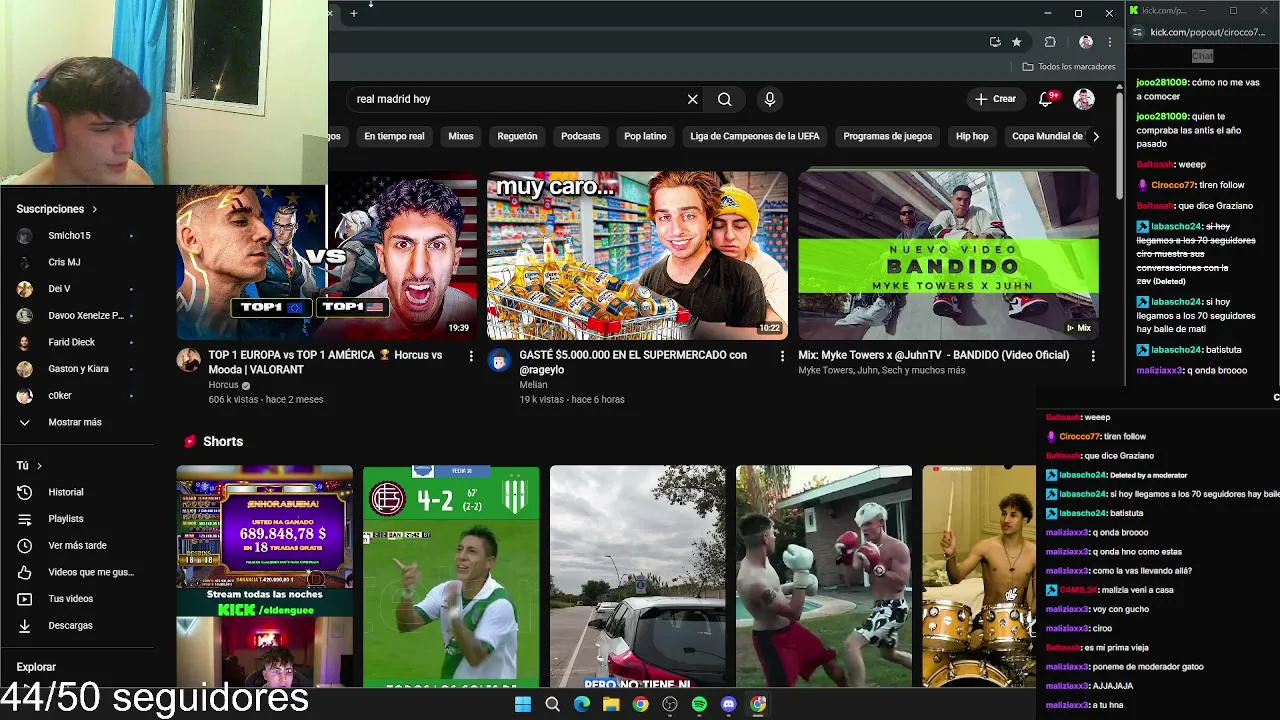Select Programas de juegos chip
This screenshot has width=1280, height=720.
(888, 136)
